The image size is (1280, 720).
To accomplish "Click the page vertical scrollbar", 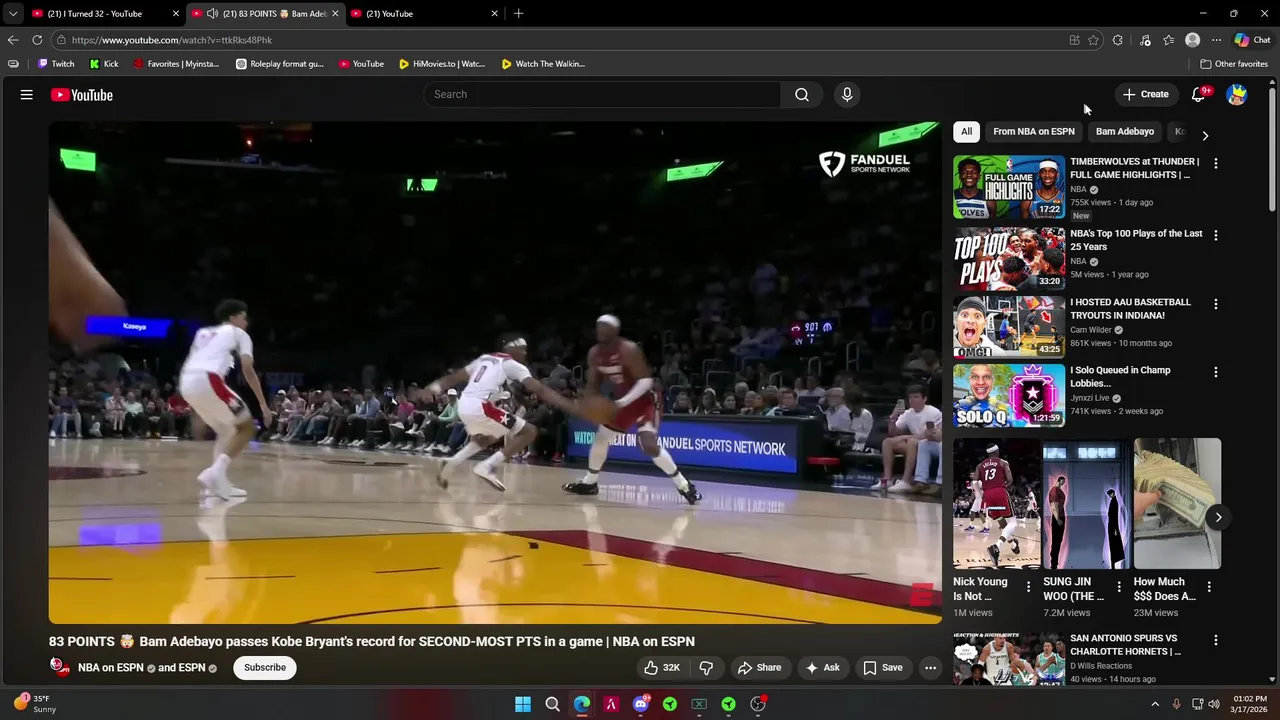I will pos(1272,150).
